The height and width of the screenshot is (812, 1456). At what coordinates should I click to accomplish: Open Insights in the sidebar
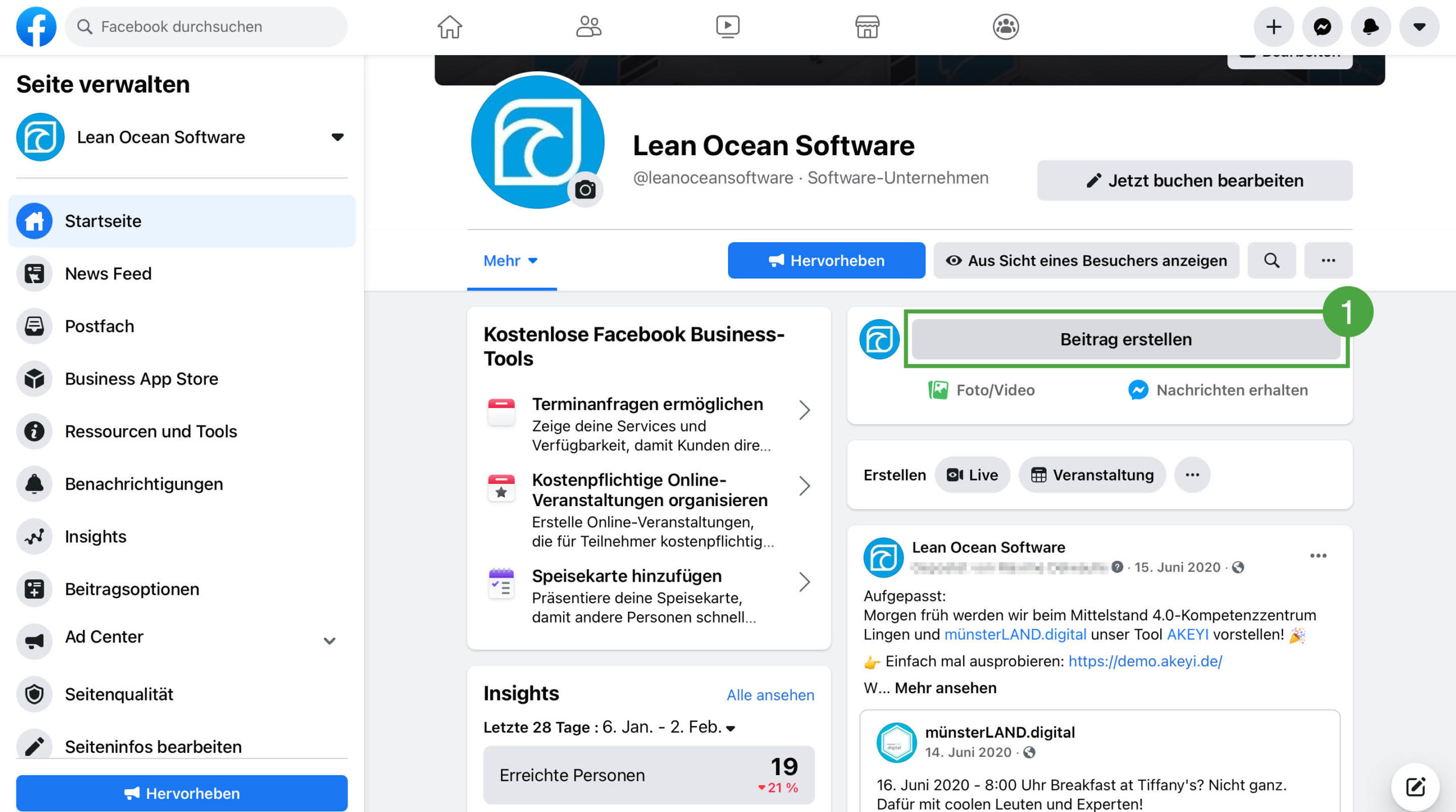pyautogui.click(x=96, y=536)
